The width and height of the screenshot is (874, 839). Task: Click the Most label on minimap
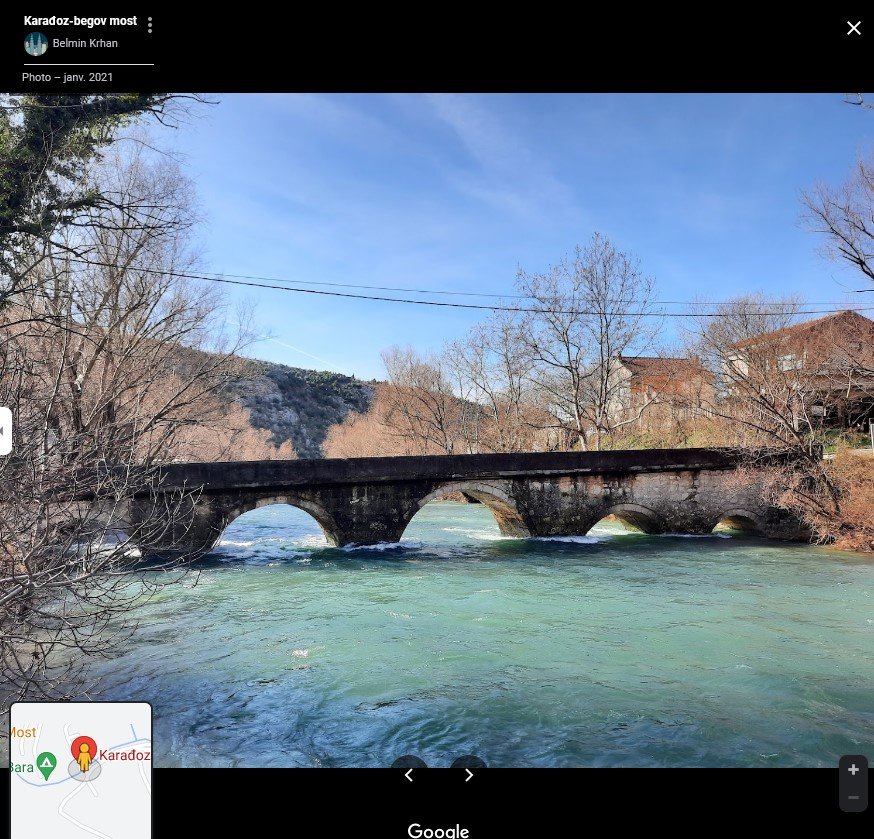(23, 732)
